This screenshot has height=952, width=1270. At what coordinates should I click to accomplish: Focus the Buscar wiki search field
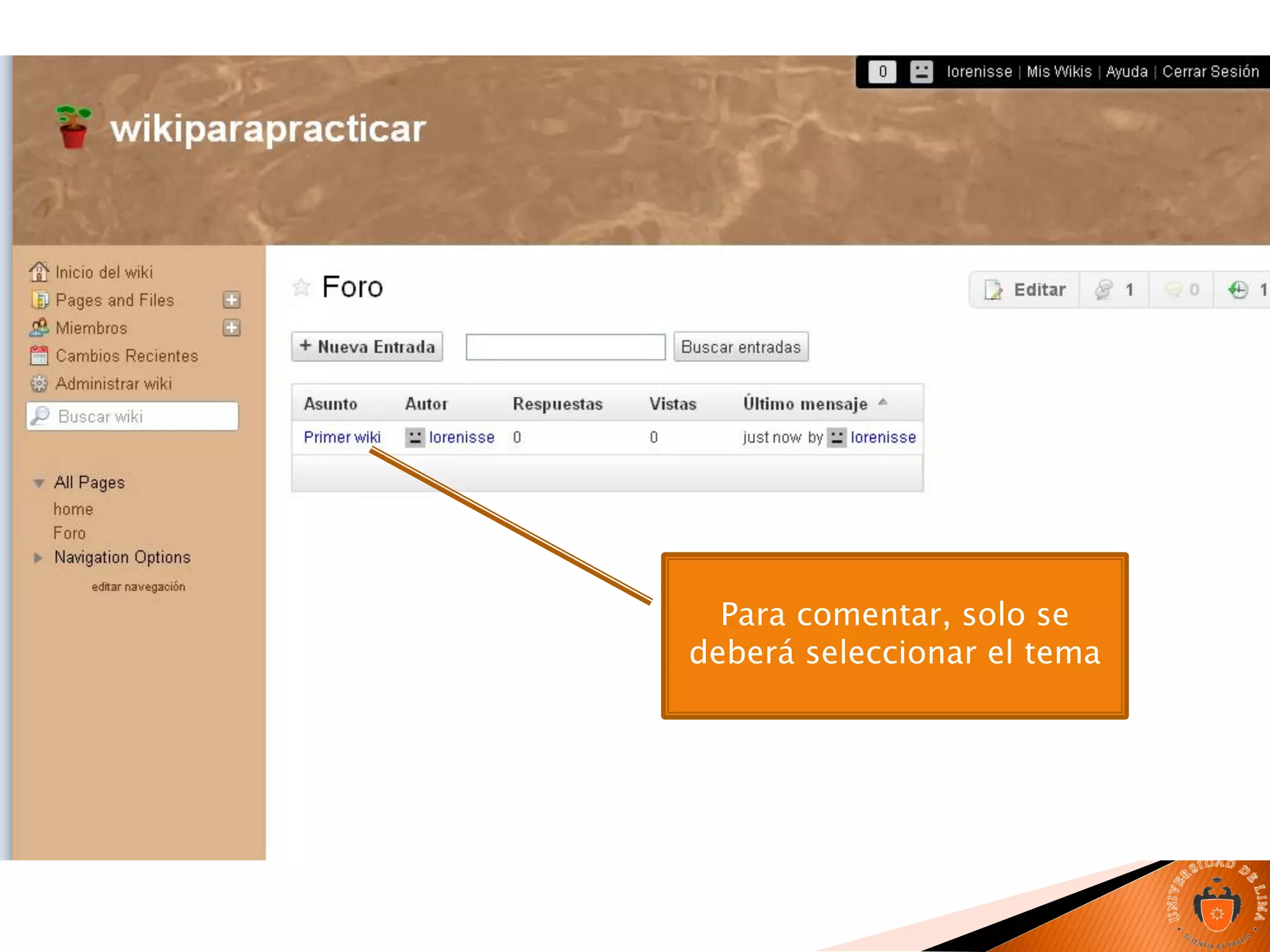pos(132,416)
